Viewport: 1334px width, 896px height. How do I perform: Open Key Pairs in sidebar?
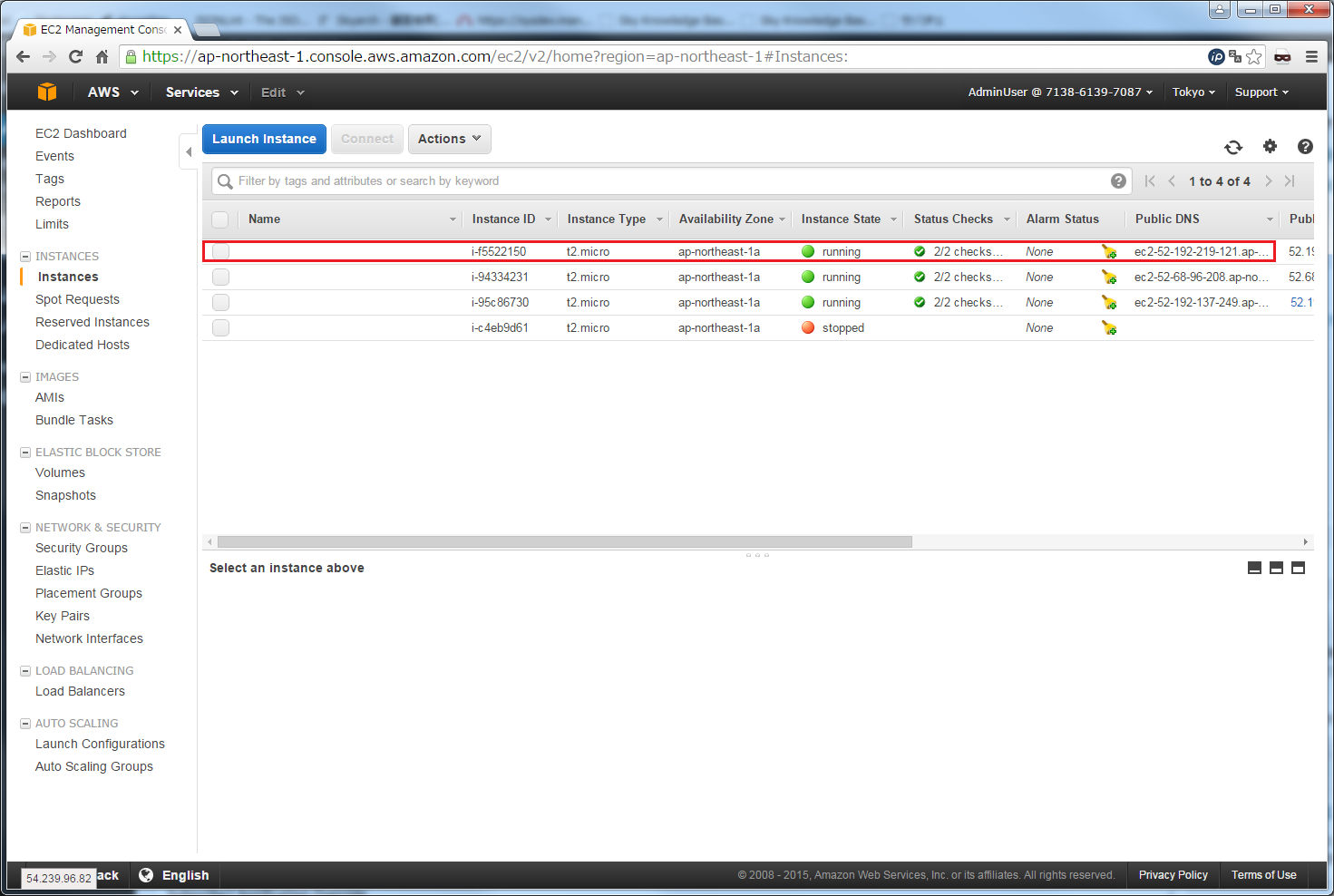pyautogui.click(x=63, y=616)
